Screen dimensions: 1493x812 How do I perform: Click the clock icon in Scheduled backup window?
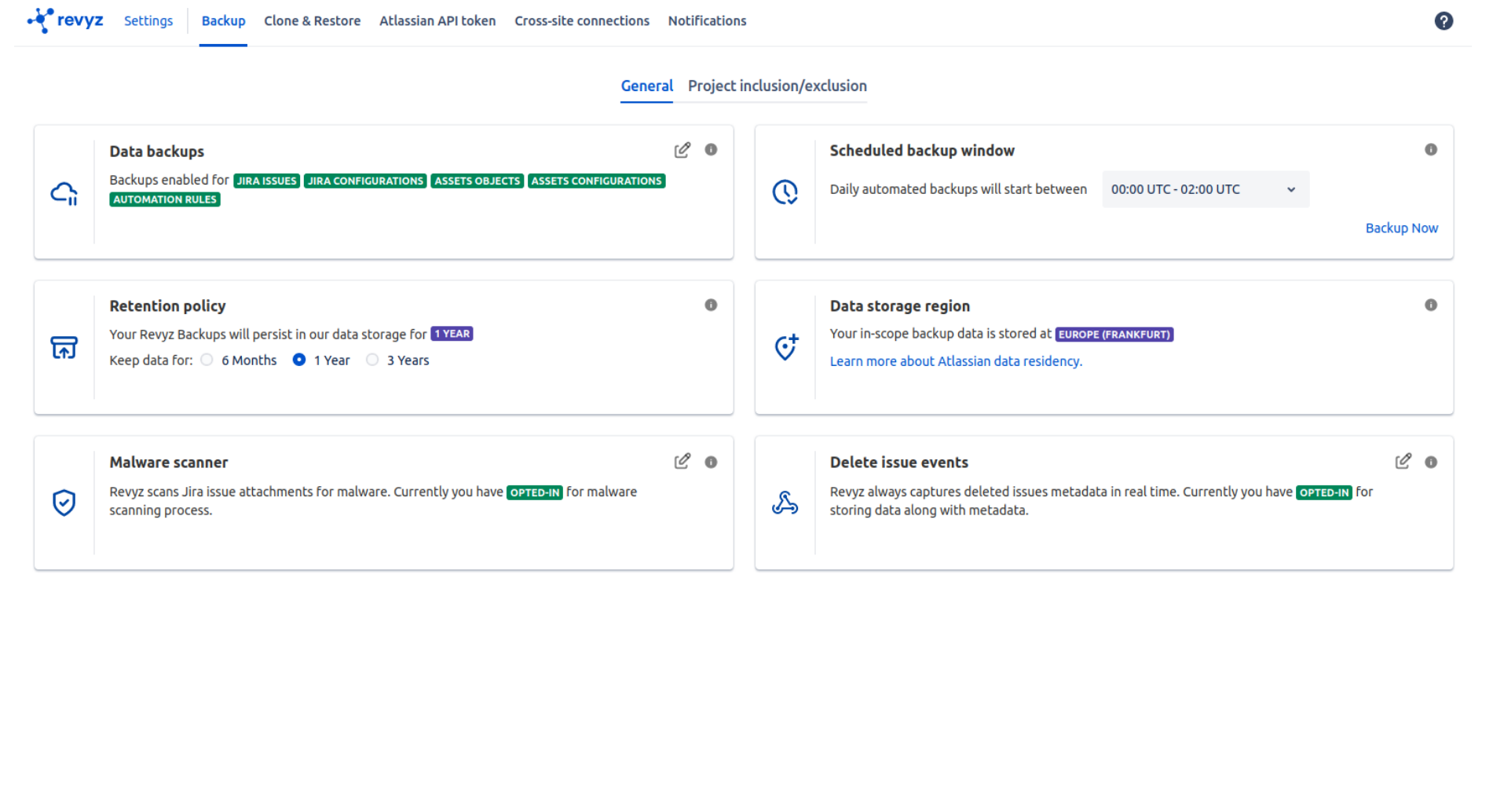pyautogui.click(x=785, y=192)
